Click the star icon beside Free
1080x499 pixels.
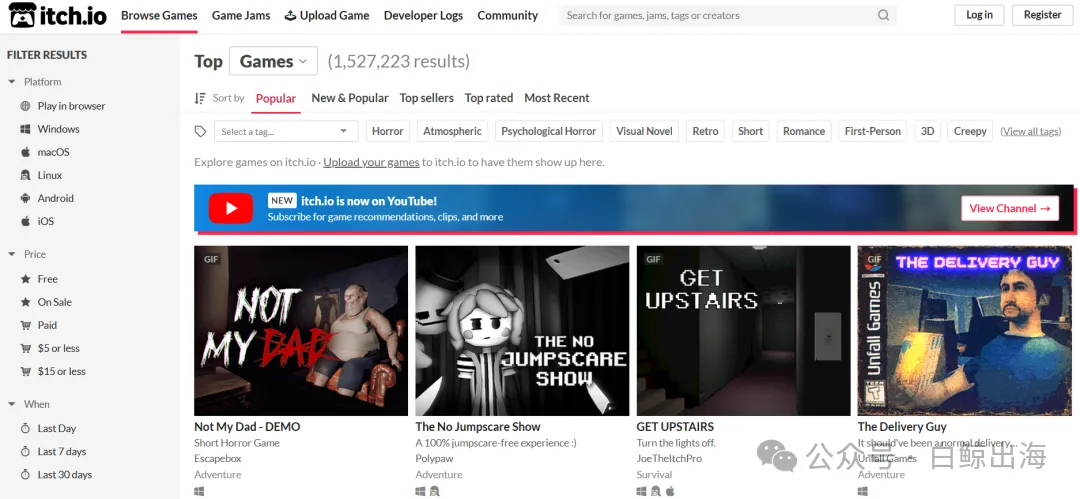tap(25, 279)
